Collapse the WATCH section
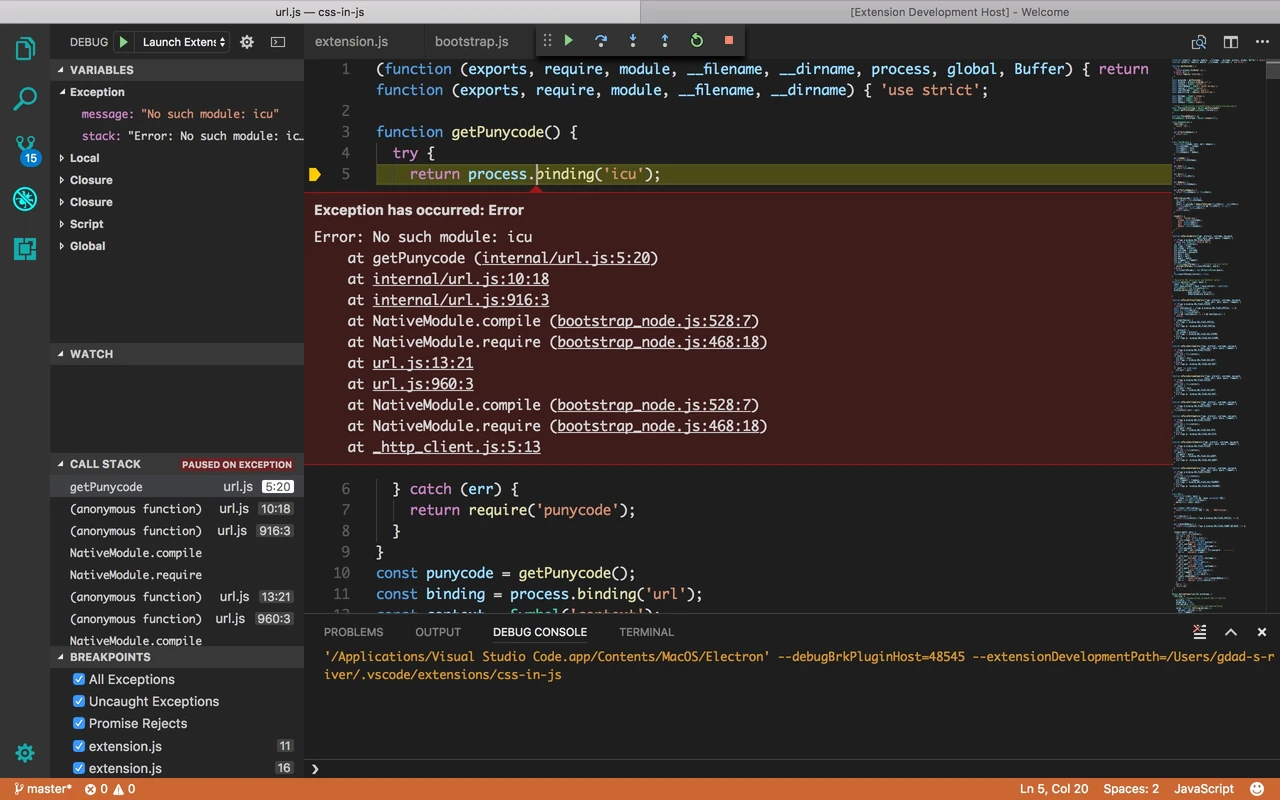The width and height of the screenshot is (1280, 800). pyautogui.click(x=177, y=354)
